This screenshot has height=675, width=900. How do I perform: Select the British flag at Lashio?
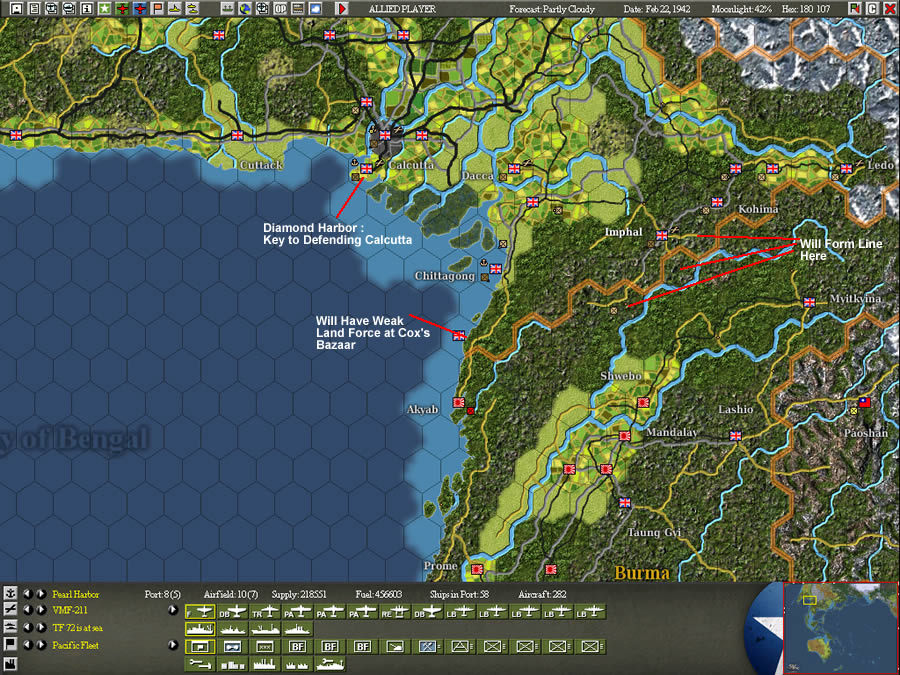click(735, 436)
